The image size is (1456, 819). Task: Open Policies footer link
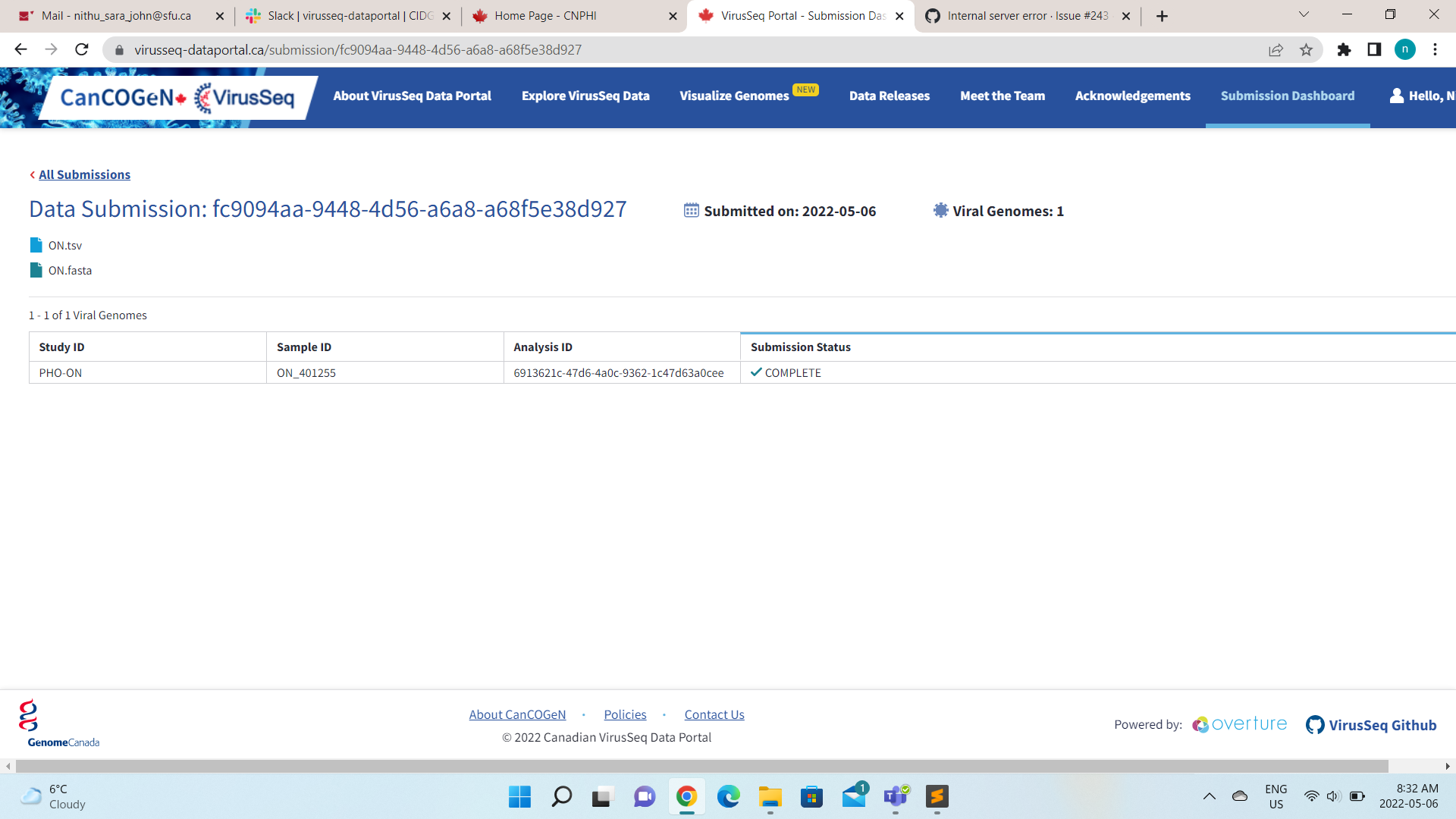(x=625, y=714)
